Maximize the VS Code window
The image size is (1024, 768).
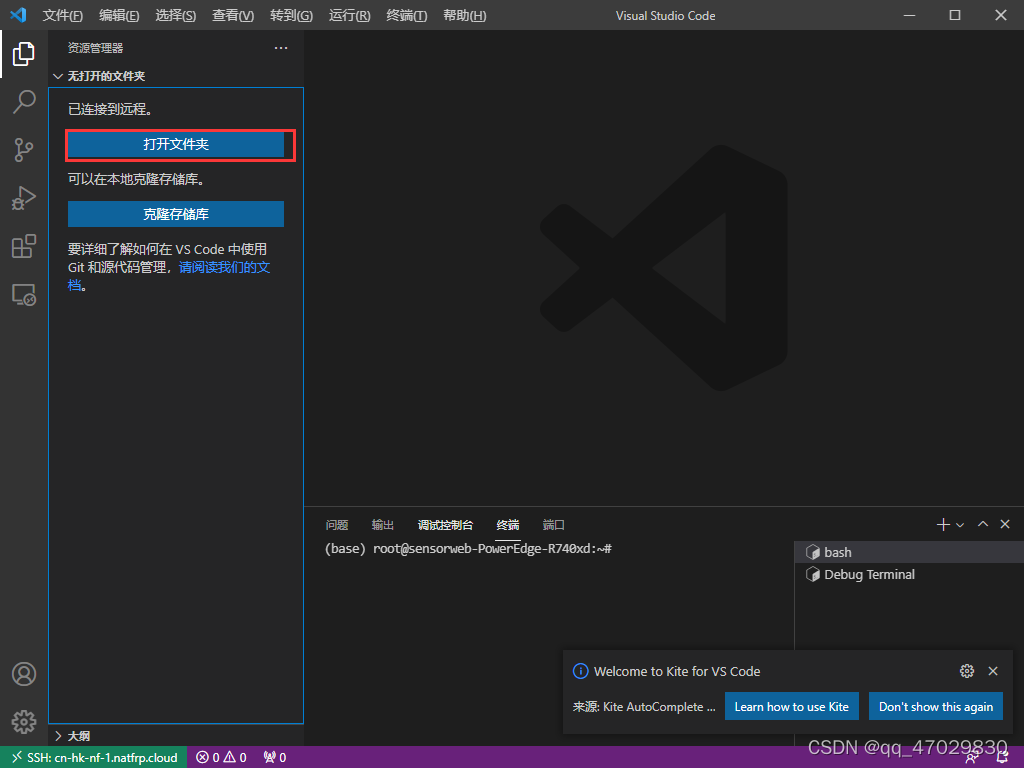pyautogui.click(x=955, y=15)
